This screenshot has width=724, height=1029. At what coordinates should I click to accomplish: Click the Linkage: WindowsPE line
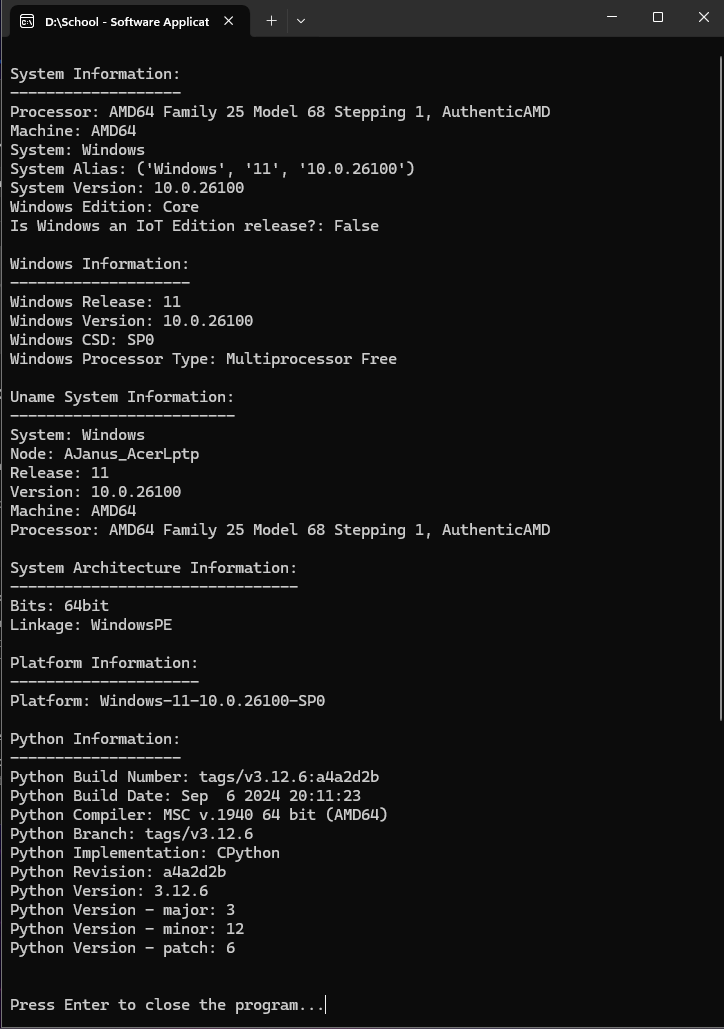[91, 625]
